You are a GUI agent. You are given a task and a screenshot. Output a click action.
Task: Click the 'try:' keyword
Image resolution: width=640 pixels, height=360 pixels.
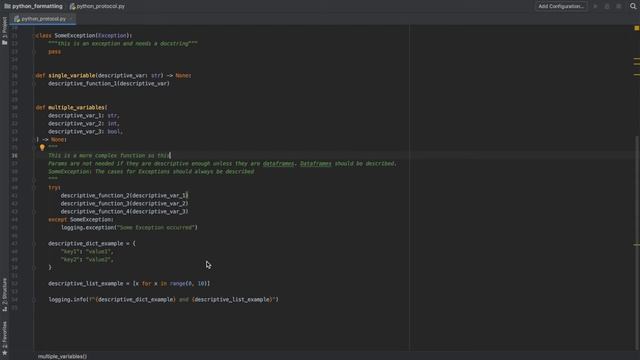(54, 188)
